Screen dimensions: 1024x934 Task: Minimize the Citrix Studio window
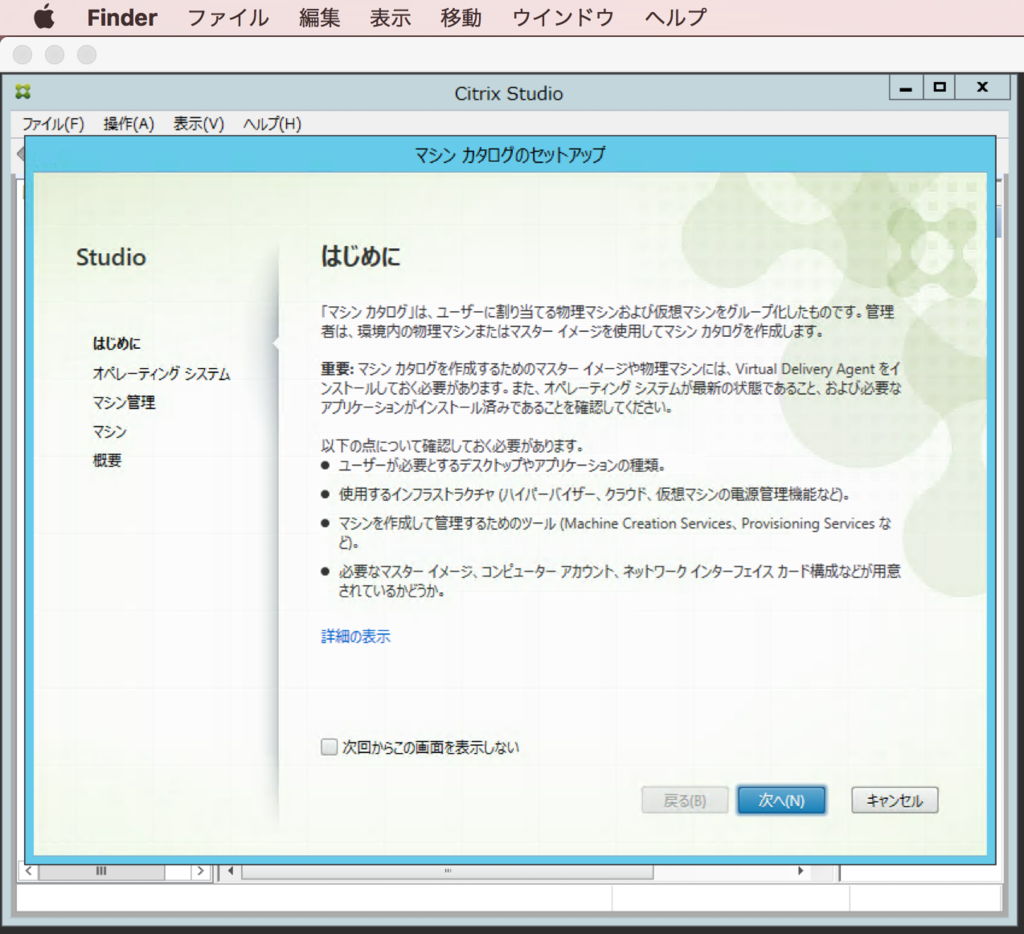906,88
